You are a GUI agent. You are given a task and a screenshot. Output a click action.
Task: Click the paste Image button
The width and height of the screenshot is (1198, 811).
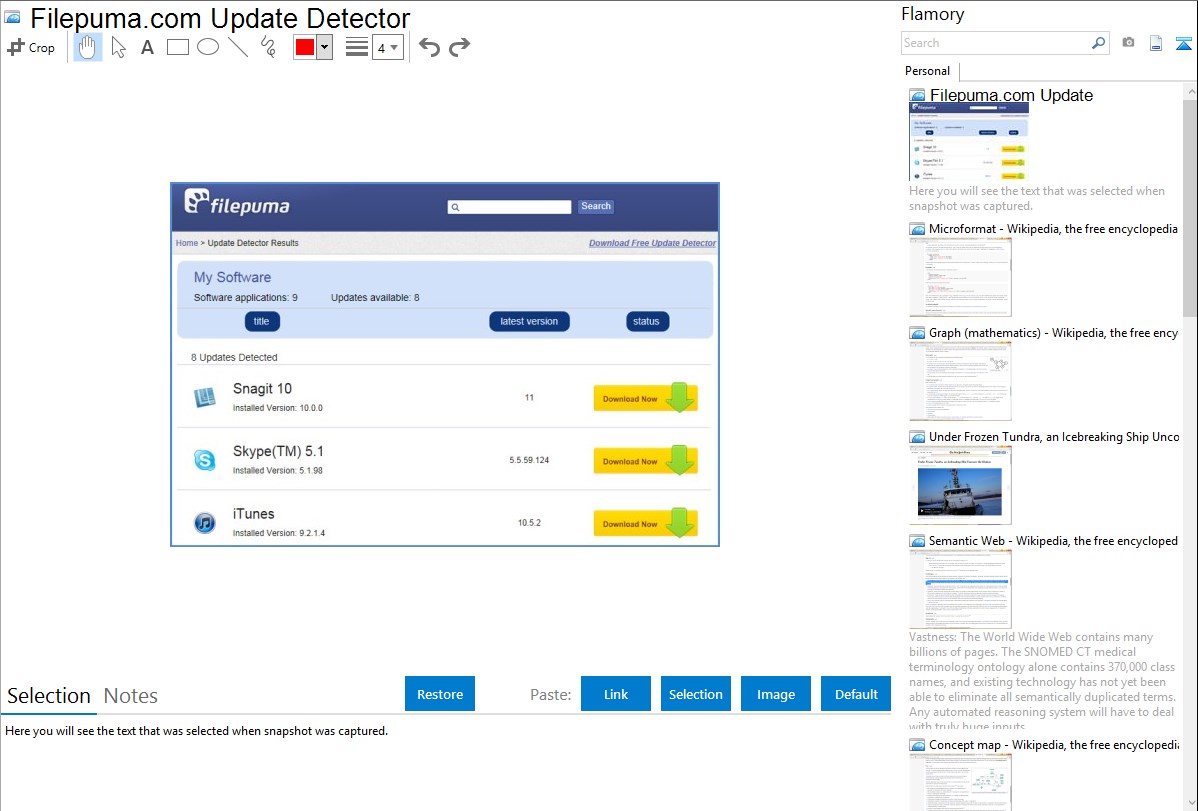point(775,694)
